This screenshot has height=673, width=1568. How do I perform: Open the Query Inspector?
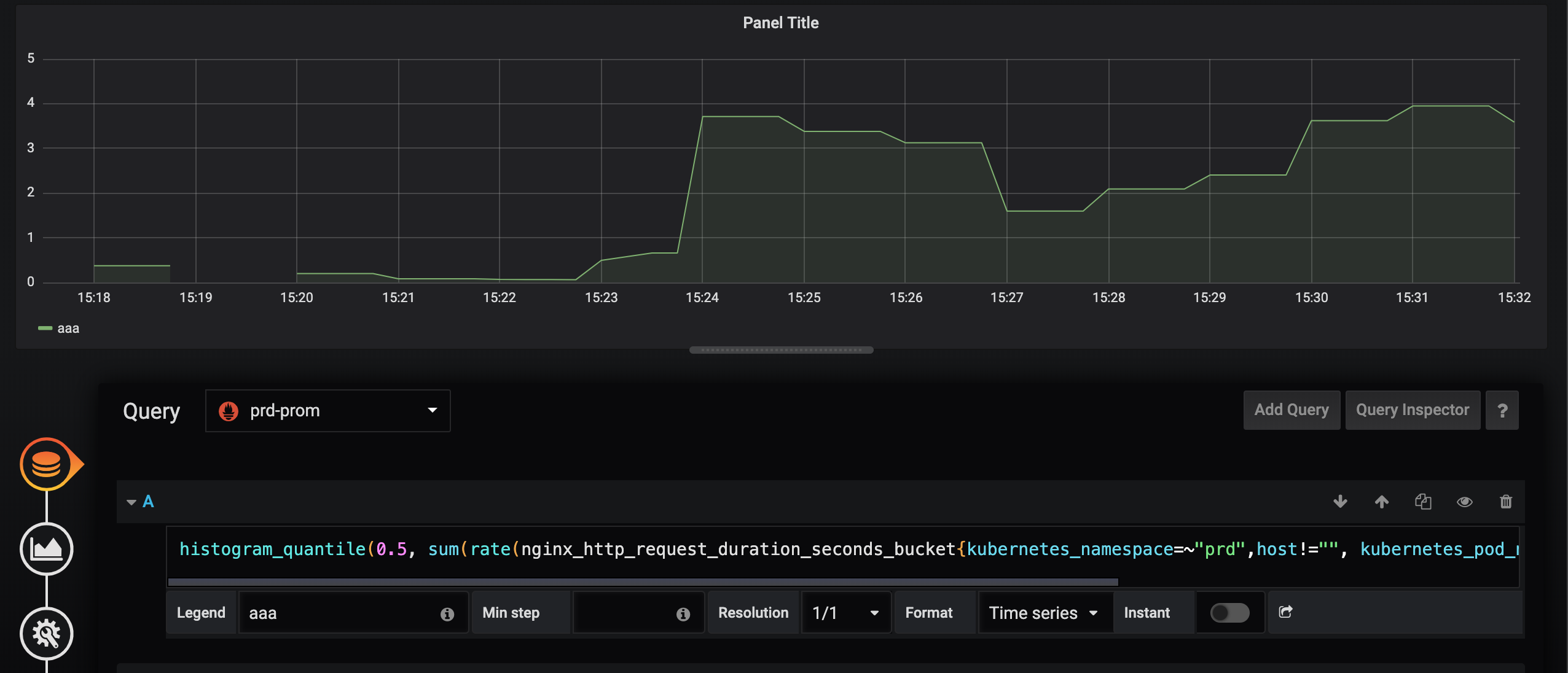coord(1413,410)
